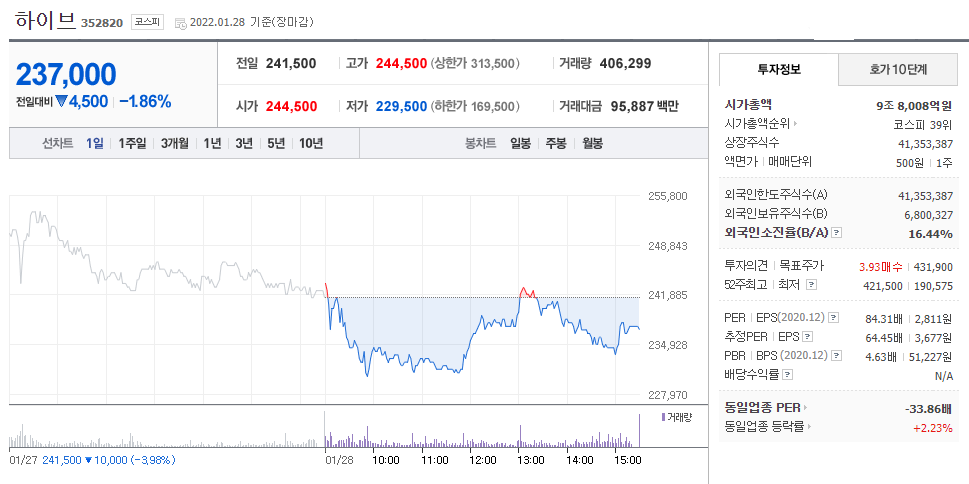Click the 추정PER value 64.45배
The height and width of the screenshot is (484, 969).
(x=884, y=338)
